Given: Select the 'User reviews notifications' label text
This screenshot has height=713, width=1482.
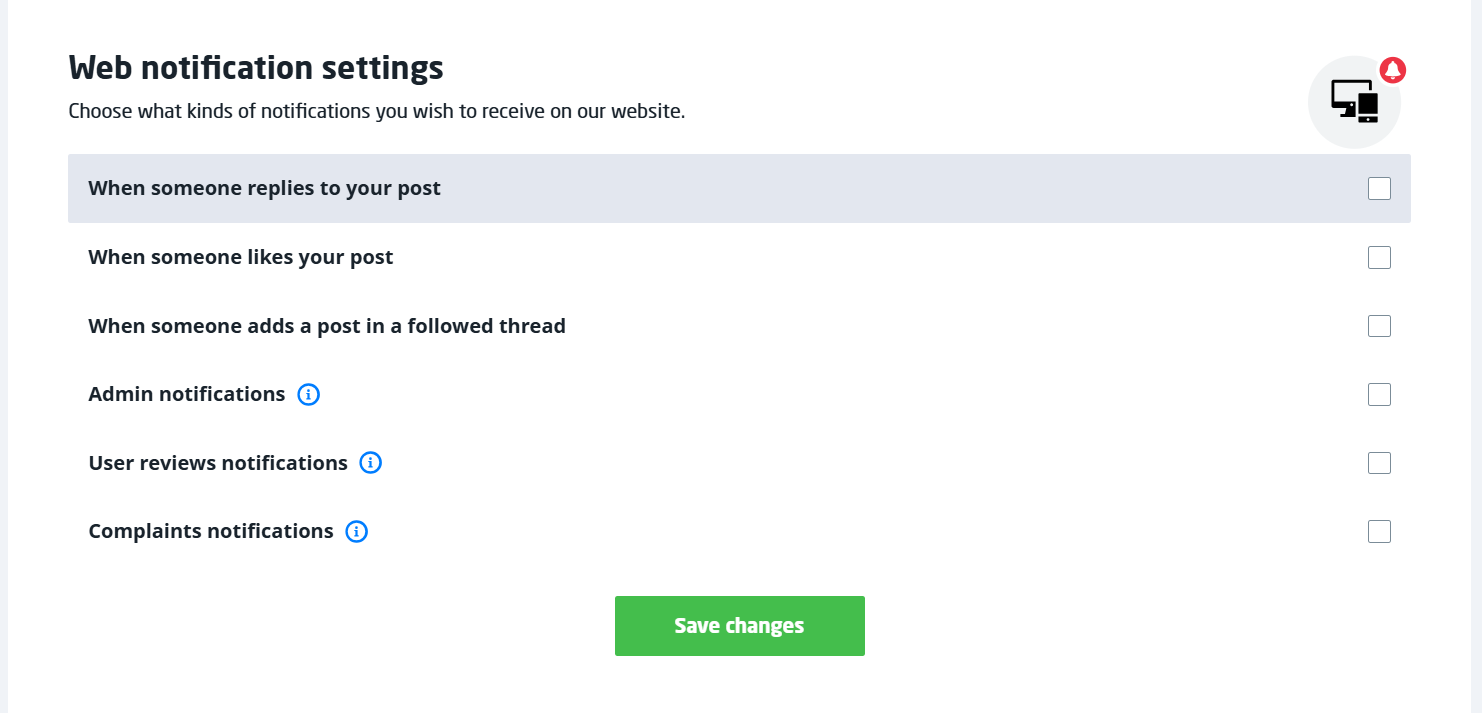Looking at the screenshot, I should click(218, 463).
